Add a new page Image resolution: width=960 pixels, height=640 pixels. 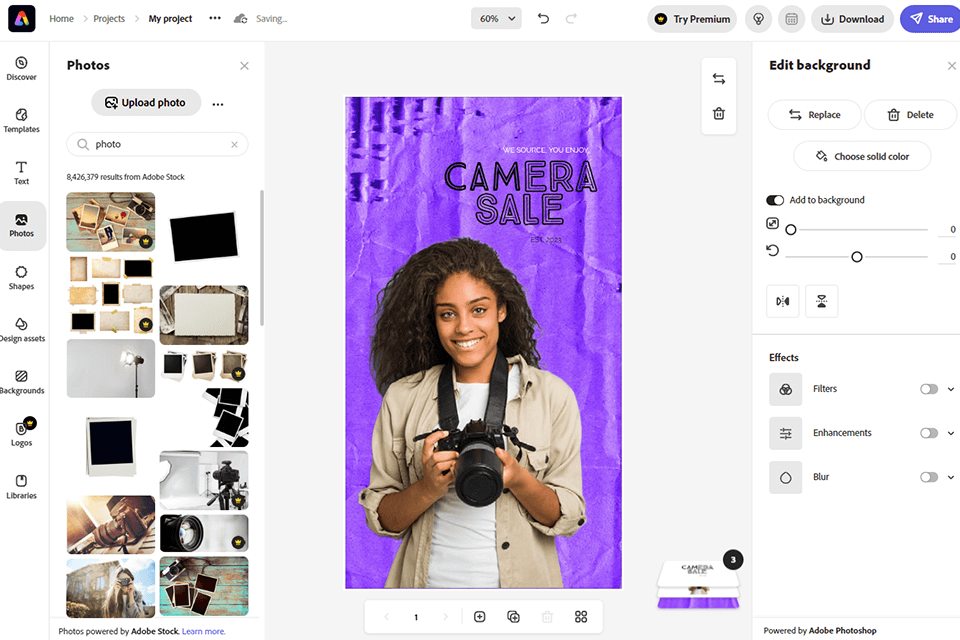tap(480, 617)
